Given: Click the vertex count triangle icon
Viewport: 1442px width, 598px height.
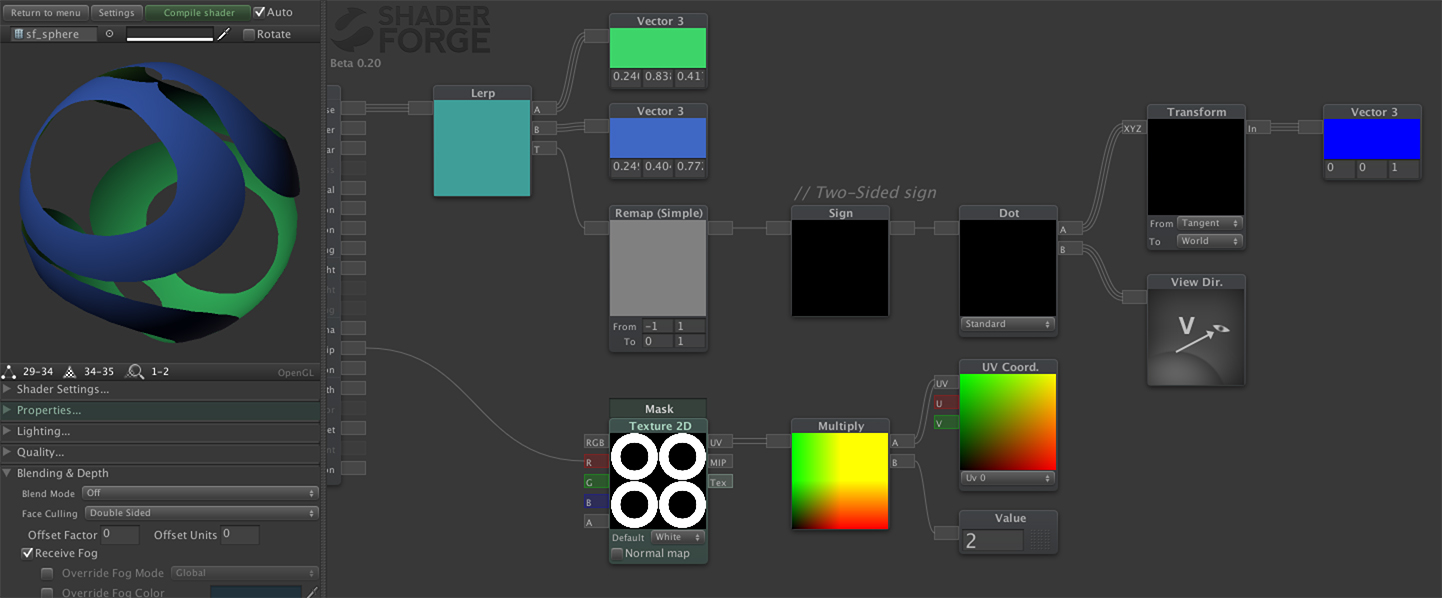Looking at the screenshot, I should 10,372.
